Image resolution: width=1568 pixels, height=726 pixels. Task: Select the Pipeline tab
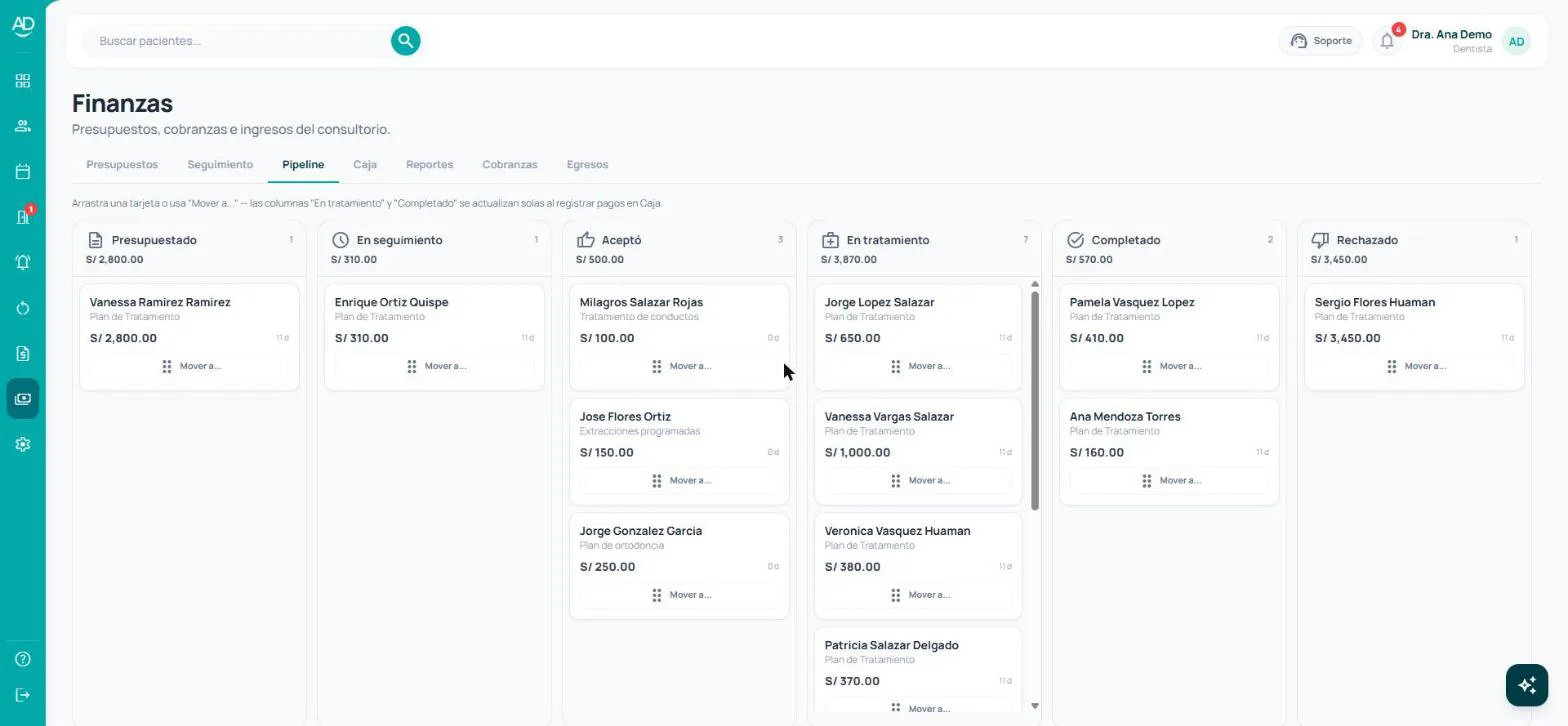(x=303, y=165)
